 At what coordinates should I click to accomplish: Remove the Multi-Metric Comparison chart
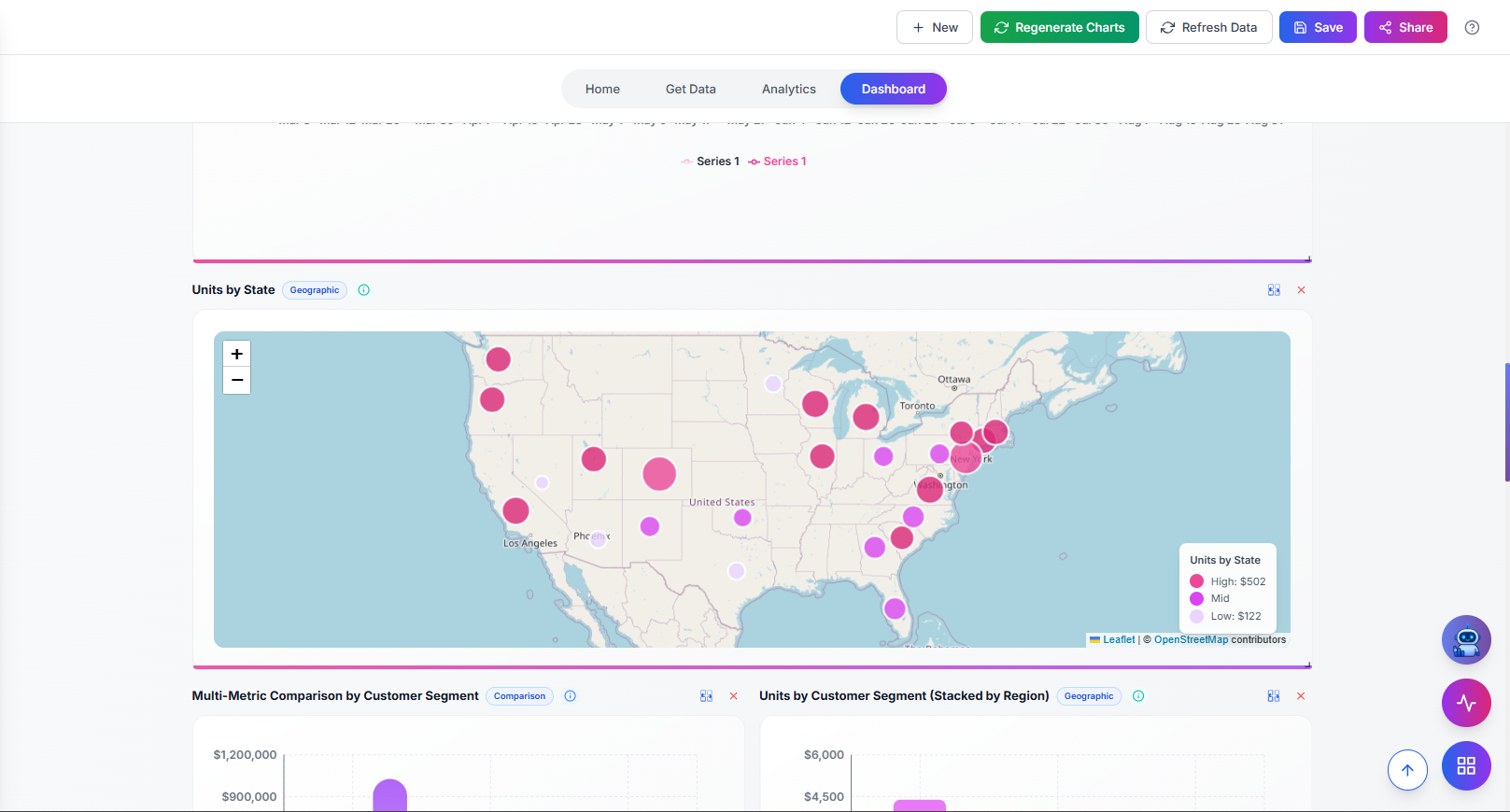click(x=733, y=696)
